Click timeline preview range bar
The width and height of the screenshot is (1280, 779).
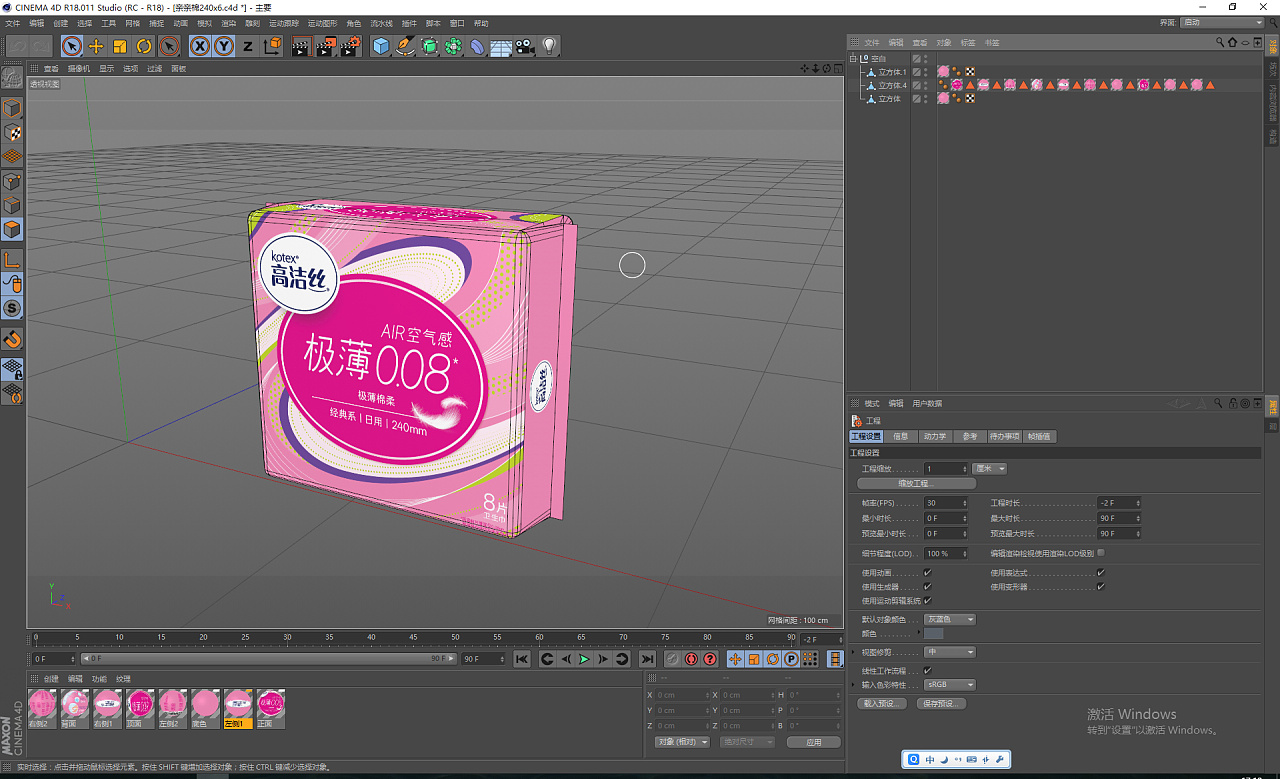pyautogui.click(x=267, y=659)
